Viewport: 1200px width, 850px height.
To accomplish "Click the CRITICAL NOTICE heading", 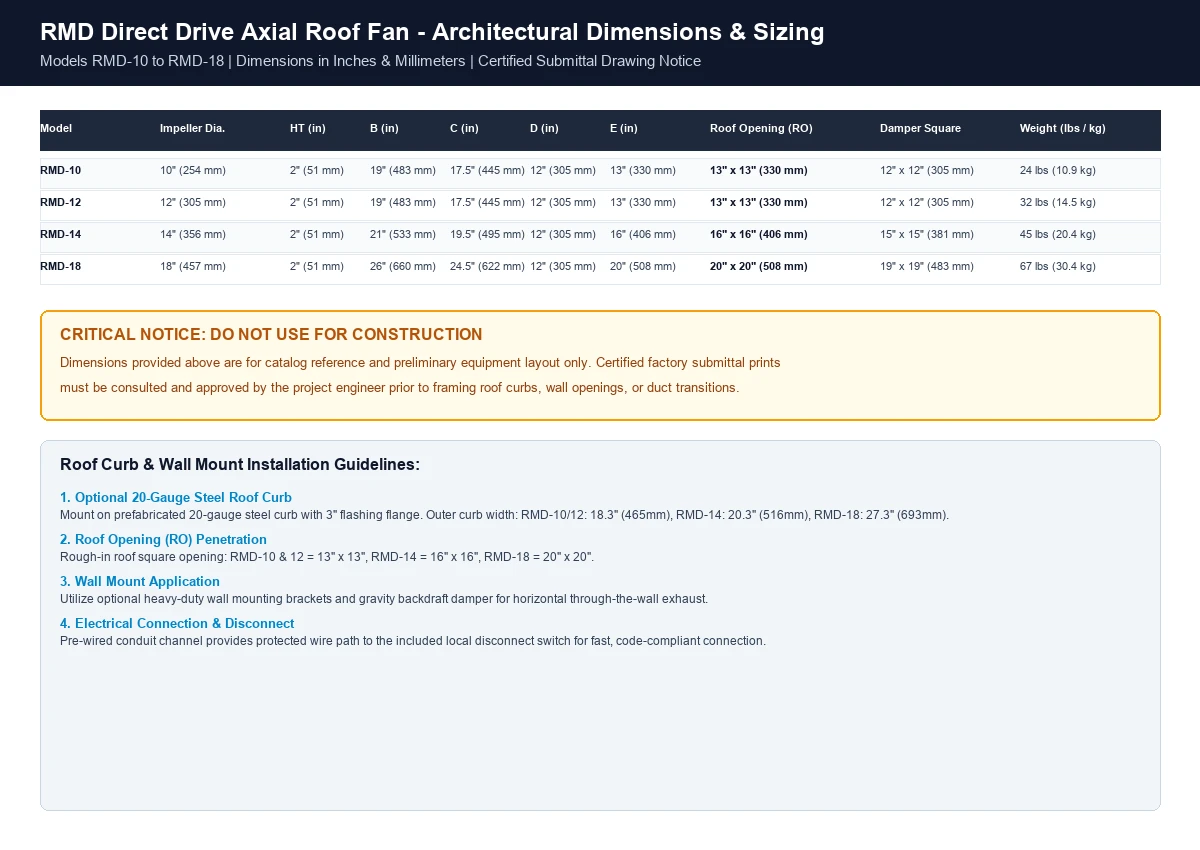I will [x=271, y=335].
